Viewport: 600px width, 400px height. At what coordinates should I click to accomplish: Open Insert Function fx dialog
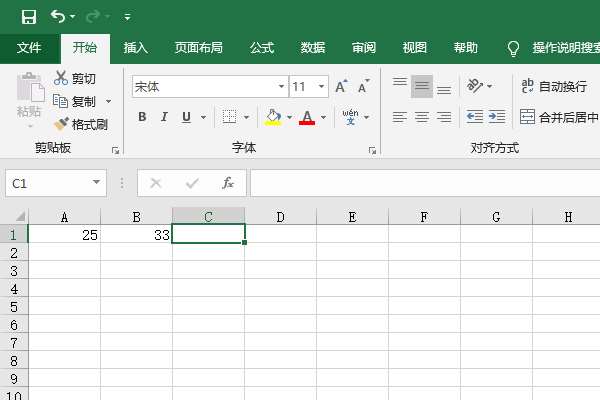tap(228, 183)
